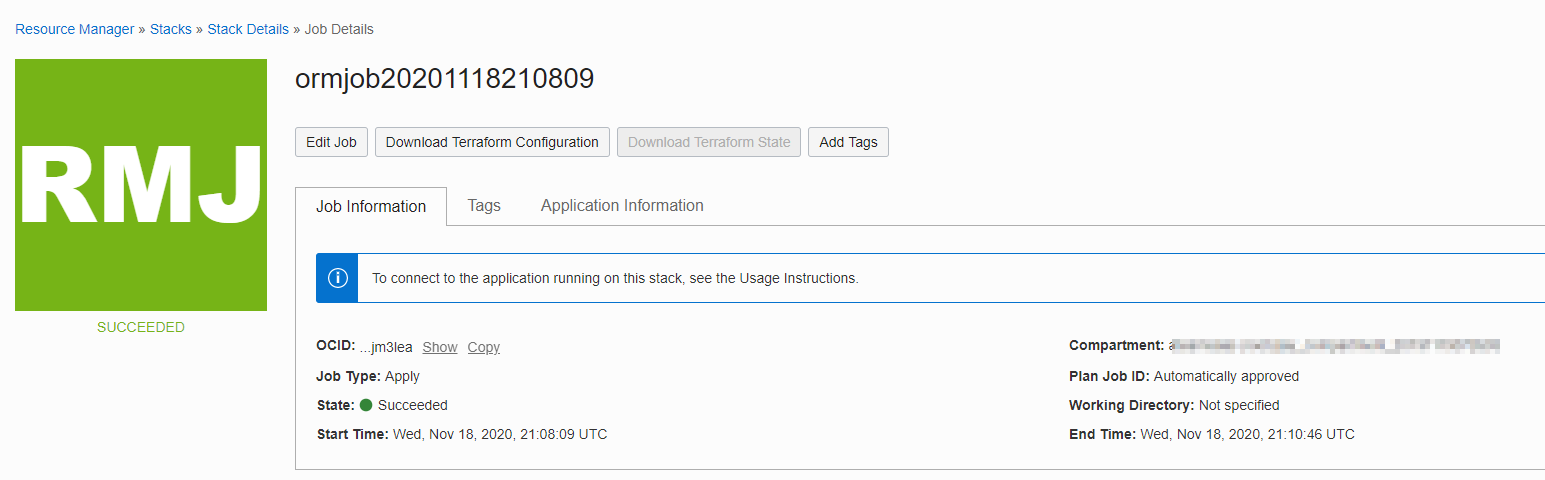The height and width of the screenshot is (480, 1545).
Task: Click the job title ormjob20201118210809
Action: click(444, 79)
